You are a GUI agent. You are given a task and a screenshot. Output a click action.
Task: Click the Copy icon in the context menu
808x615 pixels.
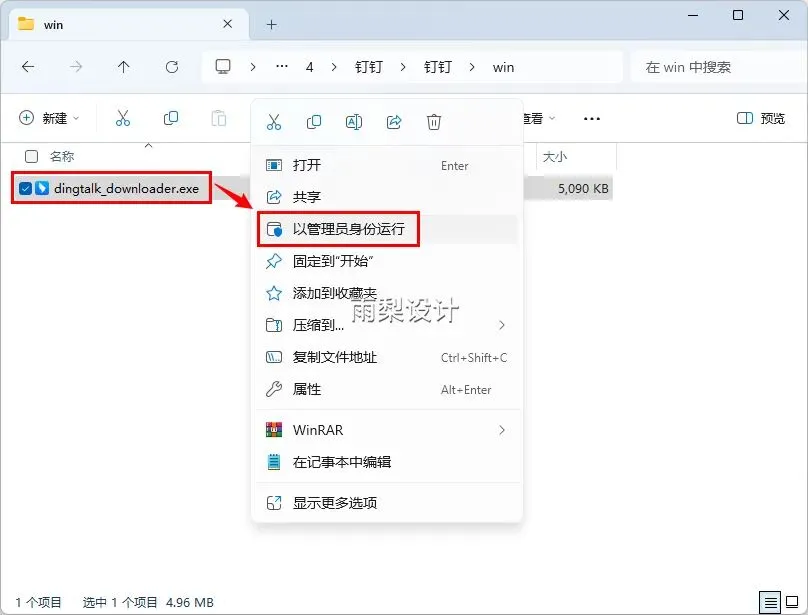pos(314,122)
